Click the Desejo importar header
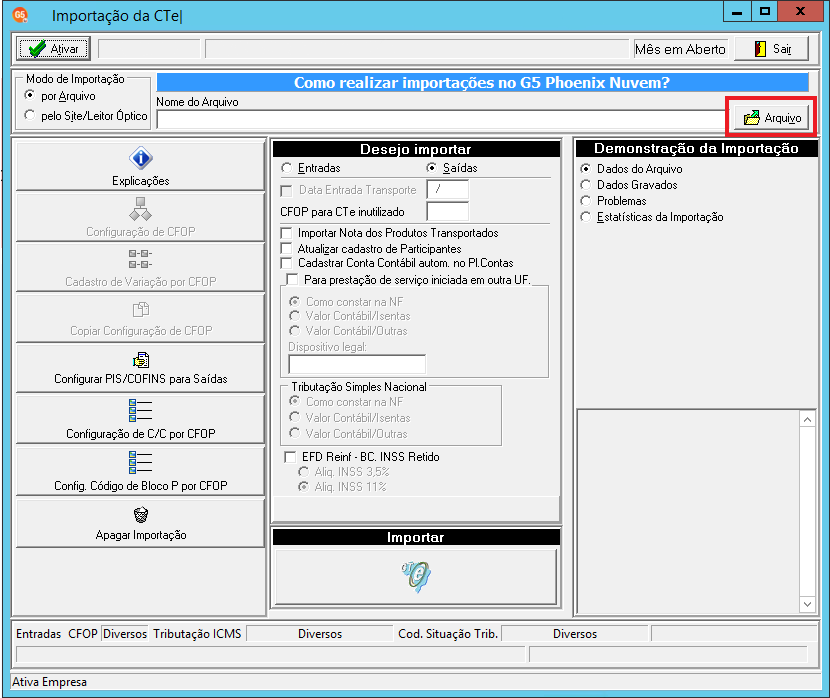 click(416, 149)
